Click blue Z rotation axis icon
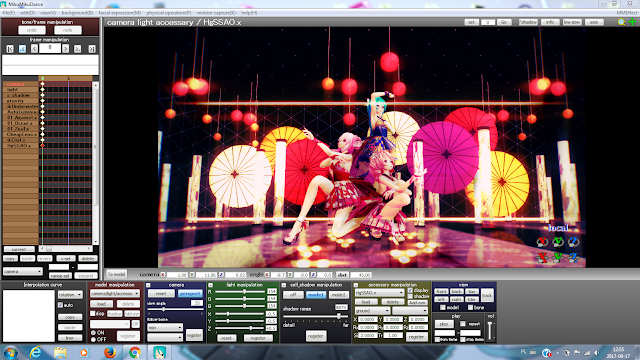Viewport: 640px width, 360px height. tap(573, 242)
